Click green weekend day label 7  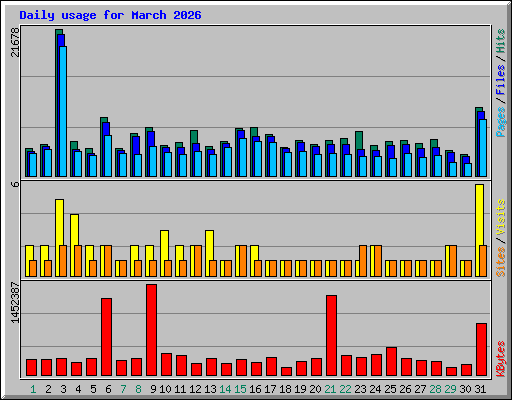tap(123, 389)
